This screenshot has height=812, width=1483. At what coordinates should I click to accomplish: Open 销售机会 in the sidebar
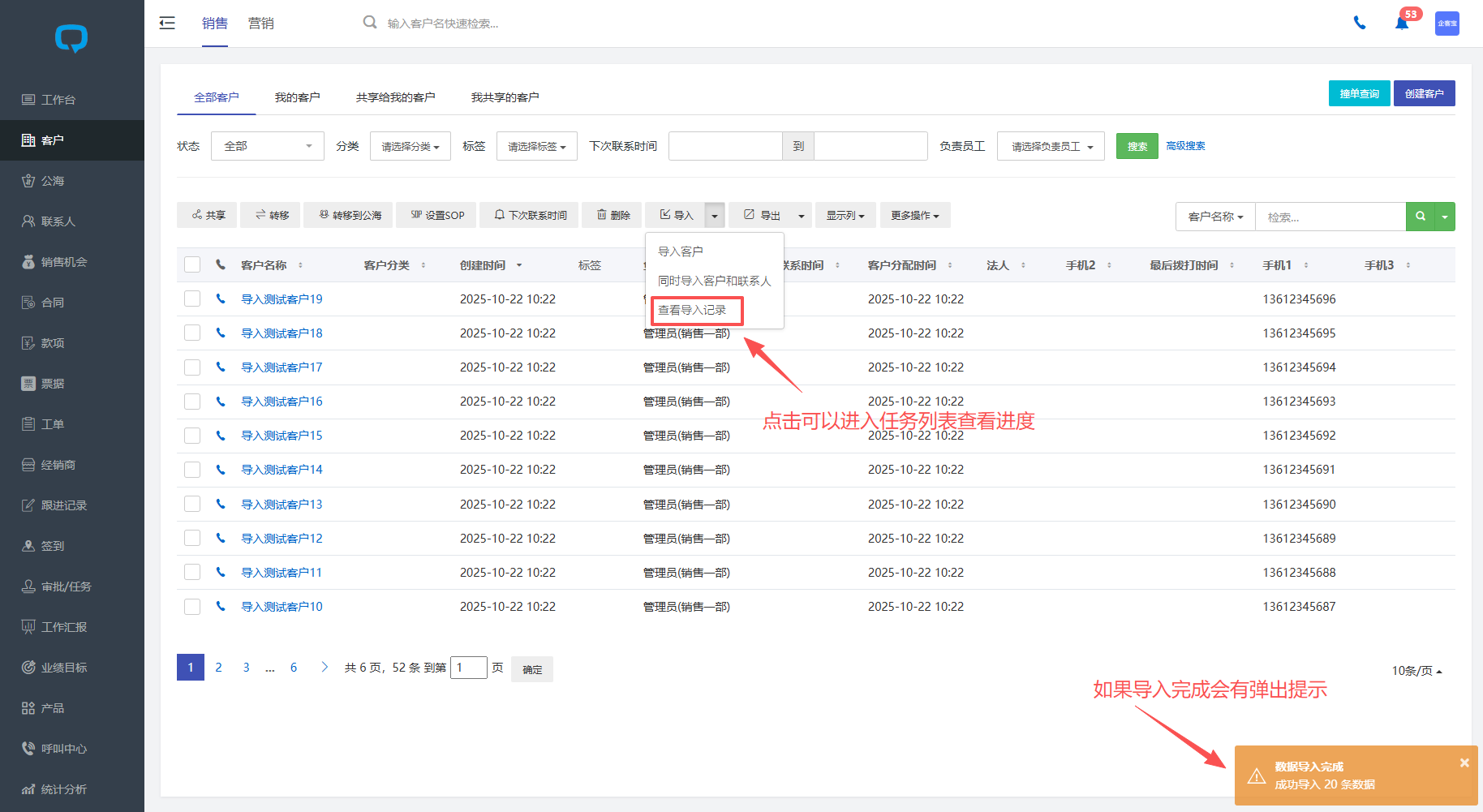(63, 262)
